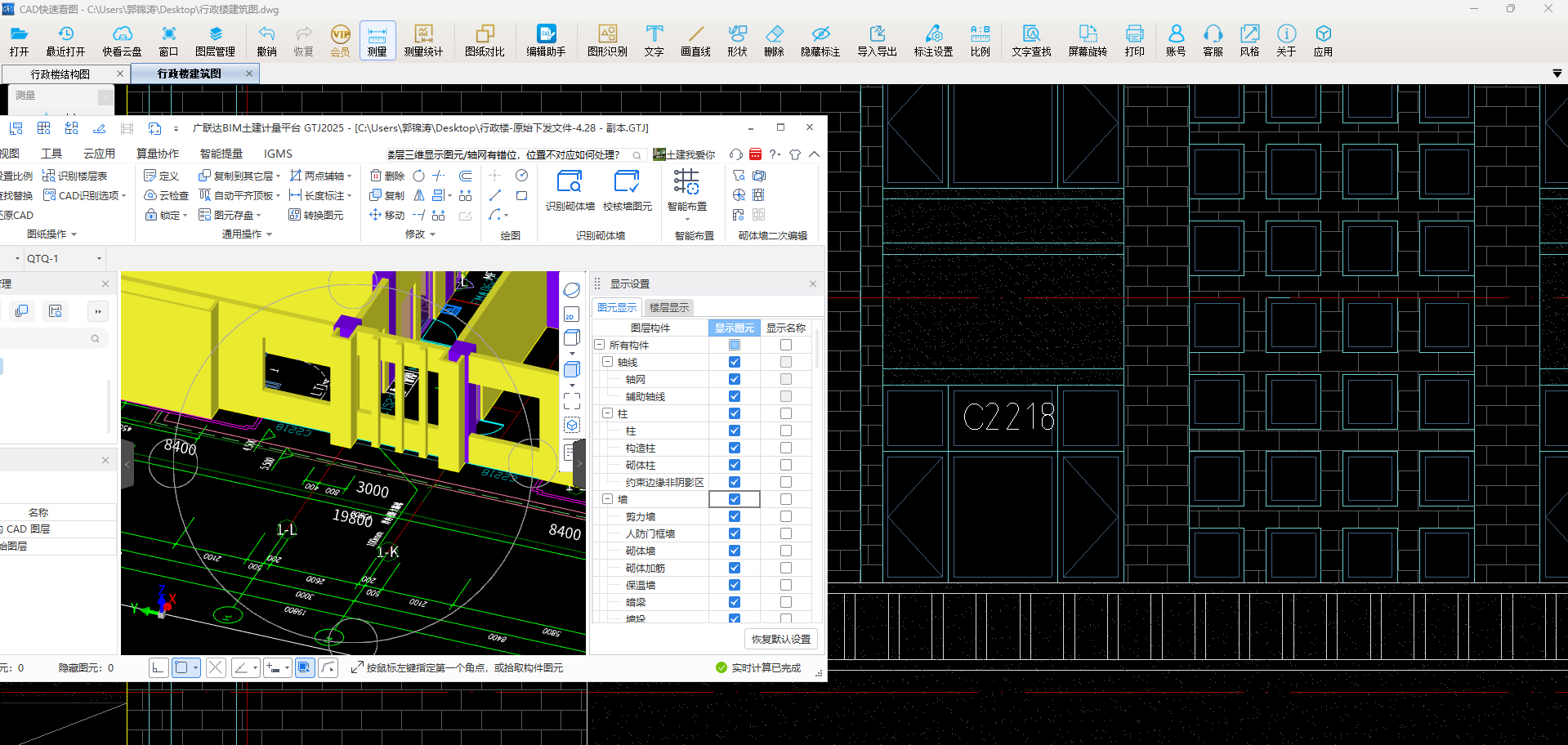Image resolution: width=1568 pixels, height=745 pixels.
Task: Open 导入导出 import export
Action: tap(877, 40)
